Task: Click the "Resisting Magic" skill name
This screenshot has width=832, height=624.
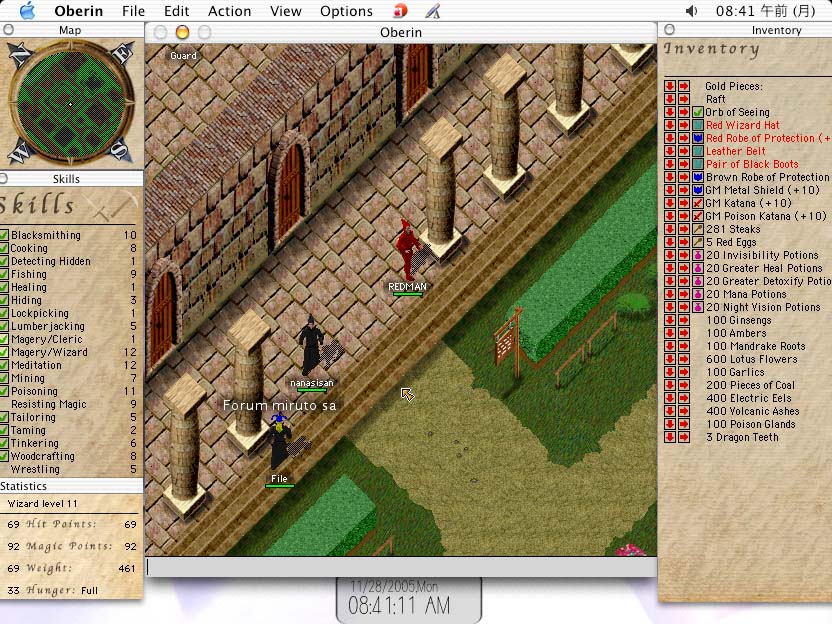Action: click(49, 404)
